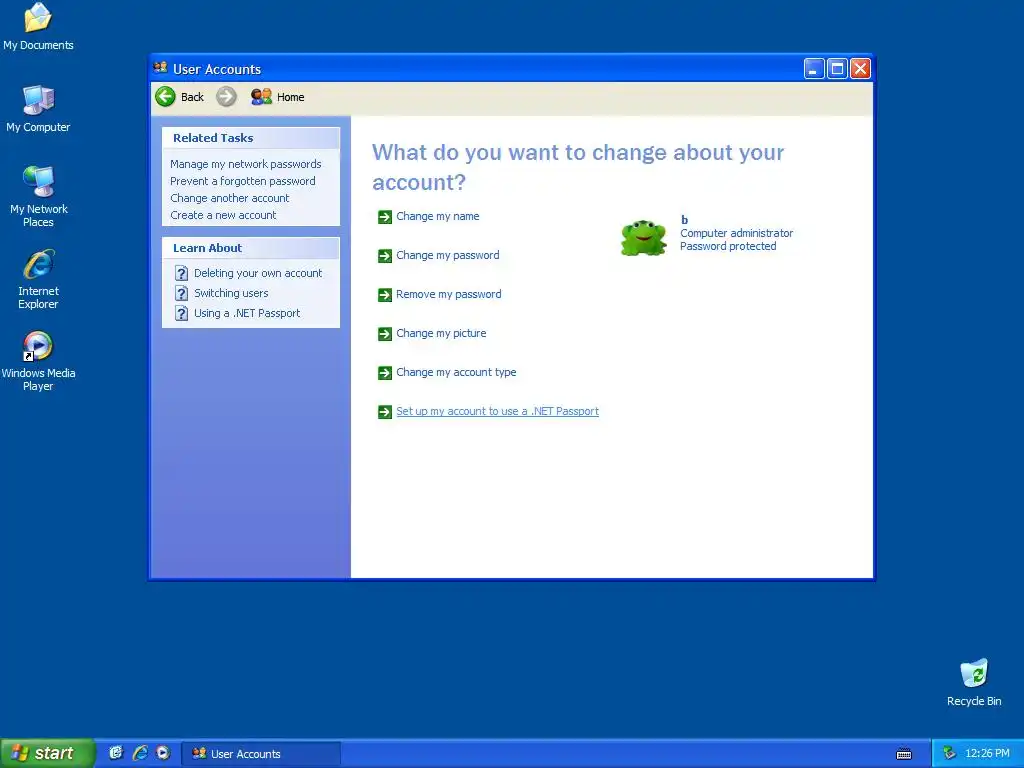This screenshot has height=768, width=1024.
Task: Click the Back text label
Action: [x=192, y=97]
